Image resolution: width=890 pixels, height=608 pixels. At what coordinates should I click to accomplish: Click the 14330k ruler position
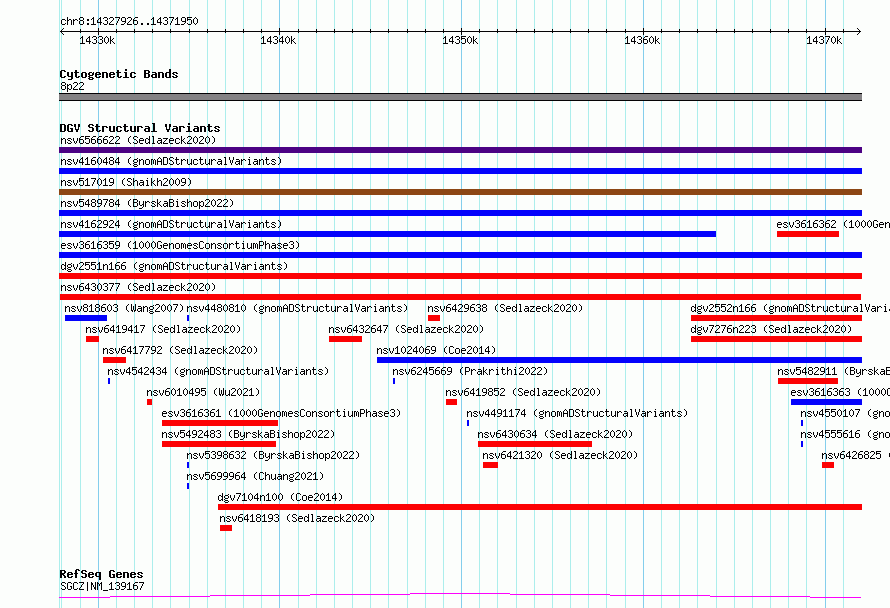click(97, 40)
